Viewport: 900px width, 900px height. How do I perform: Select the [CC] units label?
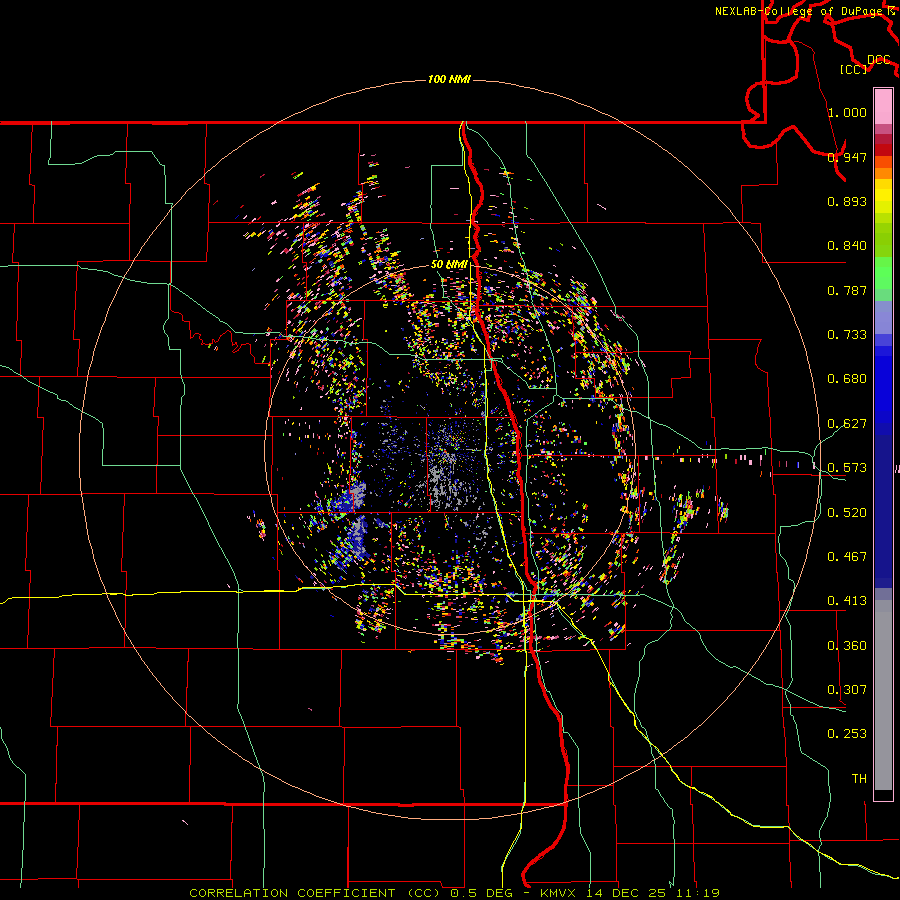point(854,69)
